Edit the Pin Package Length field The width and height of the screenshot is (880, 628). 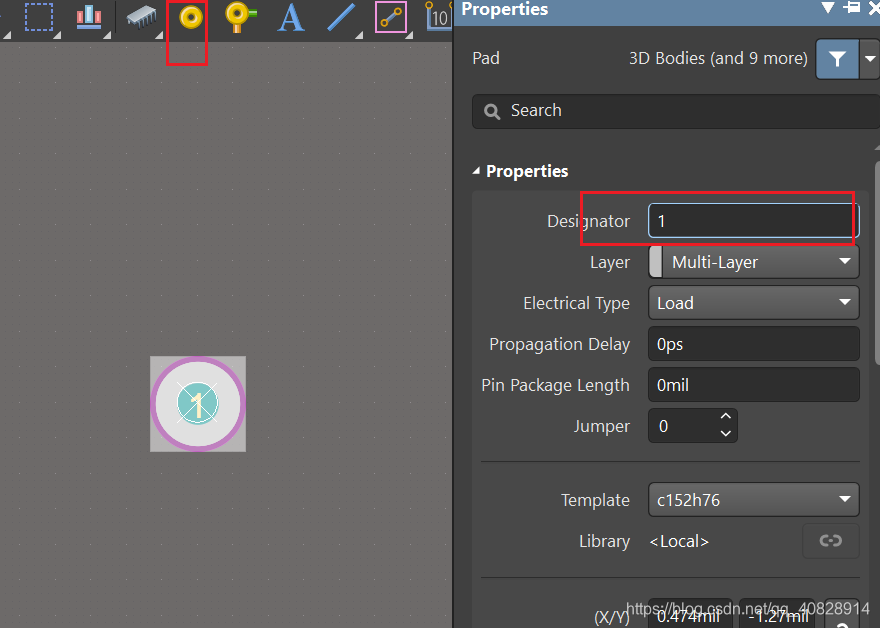(x=753, y=385)
